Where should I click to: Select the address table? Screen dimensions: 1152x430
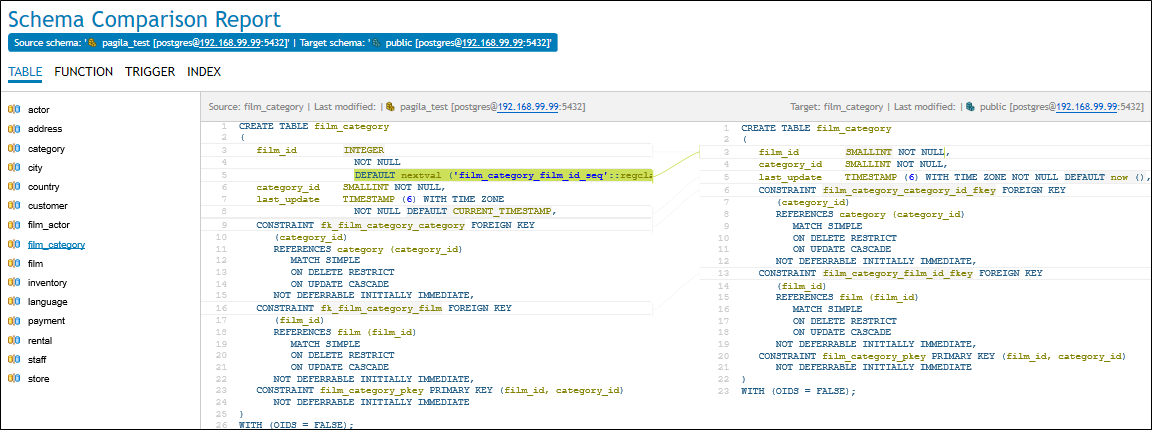[44, 129]
